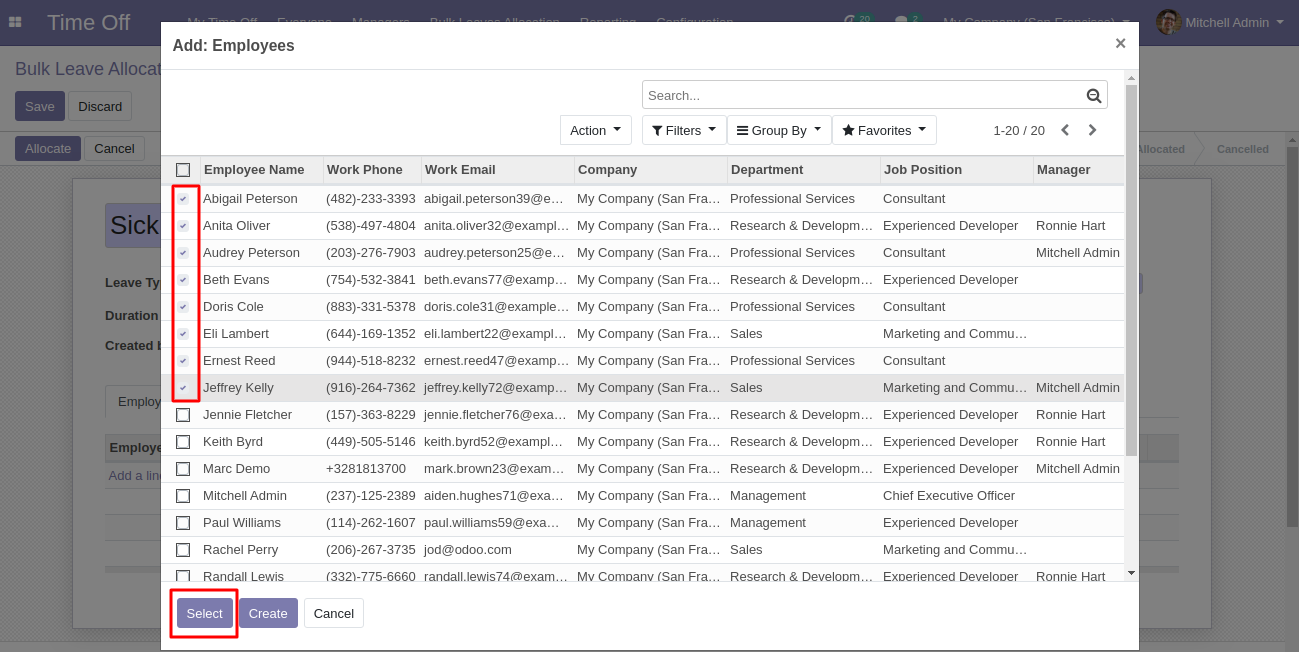
Task: Check Mitchell Admin's row checkbox
Action: pos(183,496)
